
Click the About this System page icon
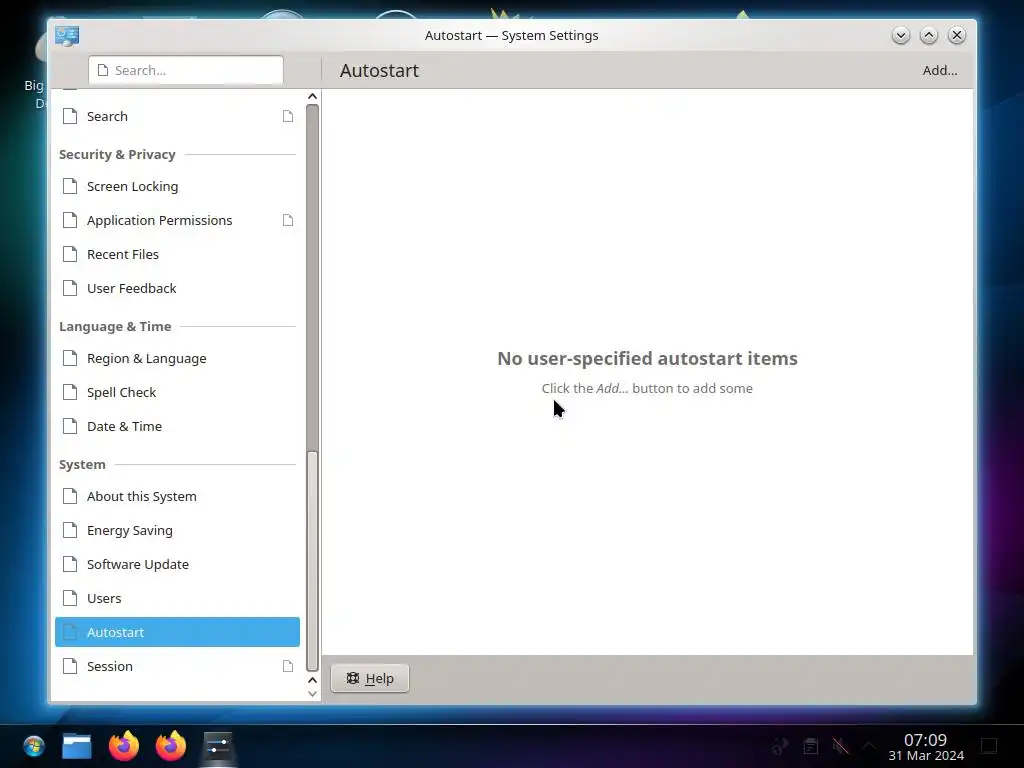pos(70,496)
